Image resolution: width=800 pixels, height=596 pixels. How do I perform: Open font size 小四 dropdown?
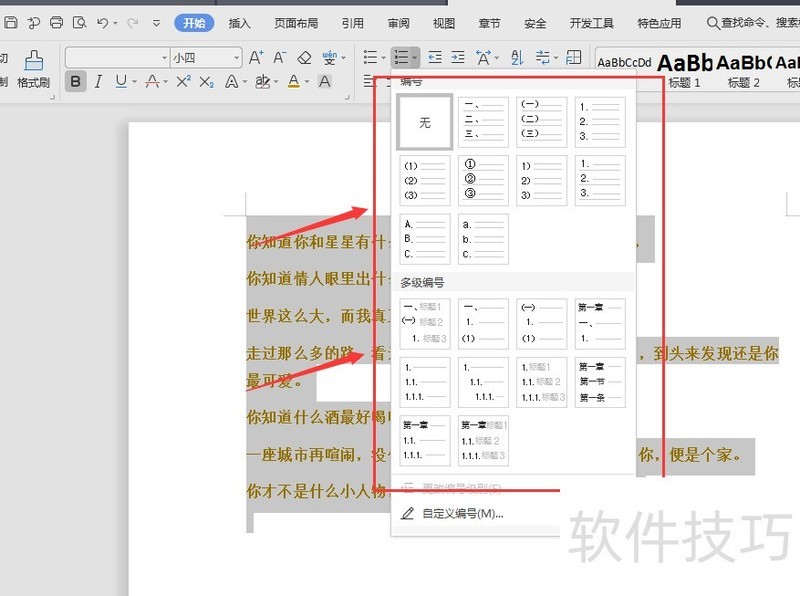pos(237,58)
